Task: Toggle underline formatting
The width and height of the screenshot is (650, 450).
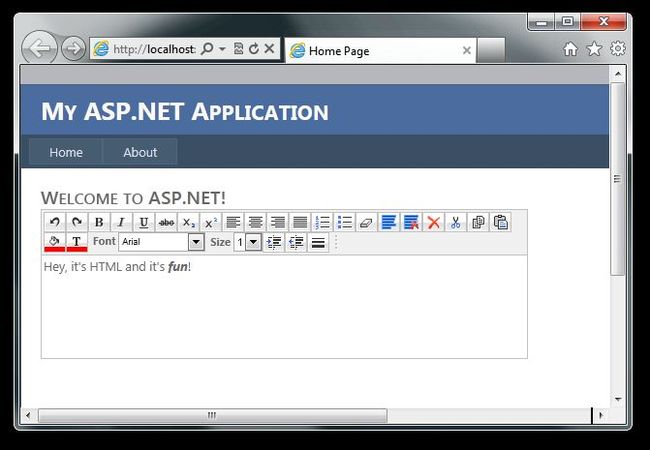Action: point(144,222)
